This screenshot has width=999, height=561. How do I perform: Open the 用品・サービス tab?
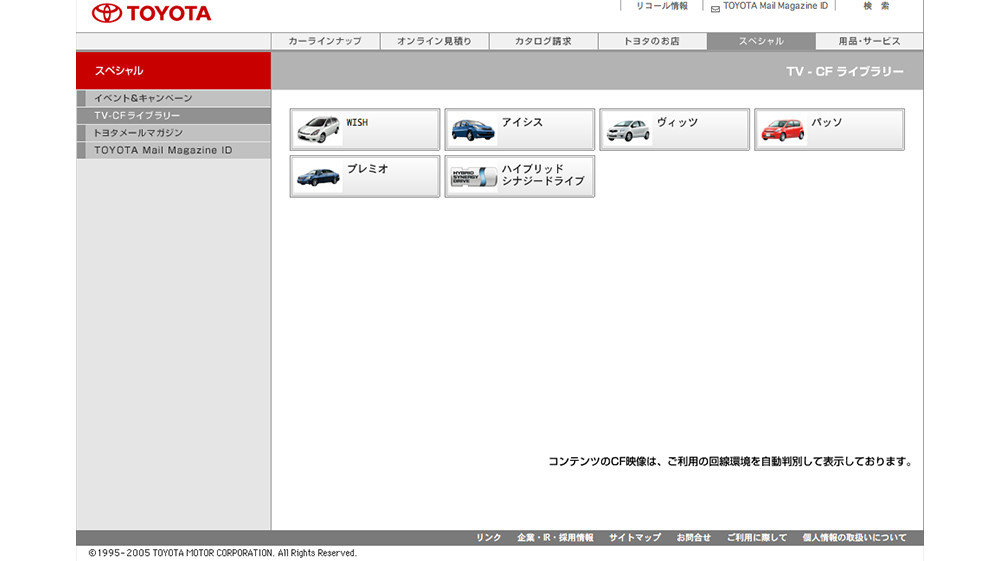click(x=869, y=41)
